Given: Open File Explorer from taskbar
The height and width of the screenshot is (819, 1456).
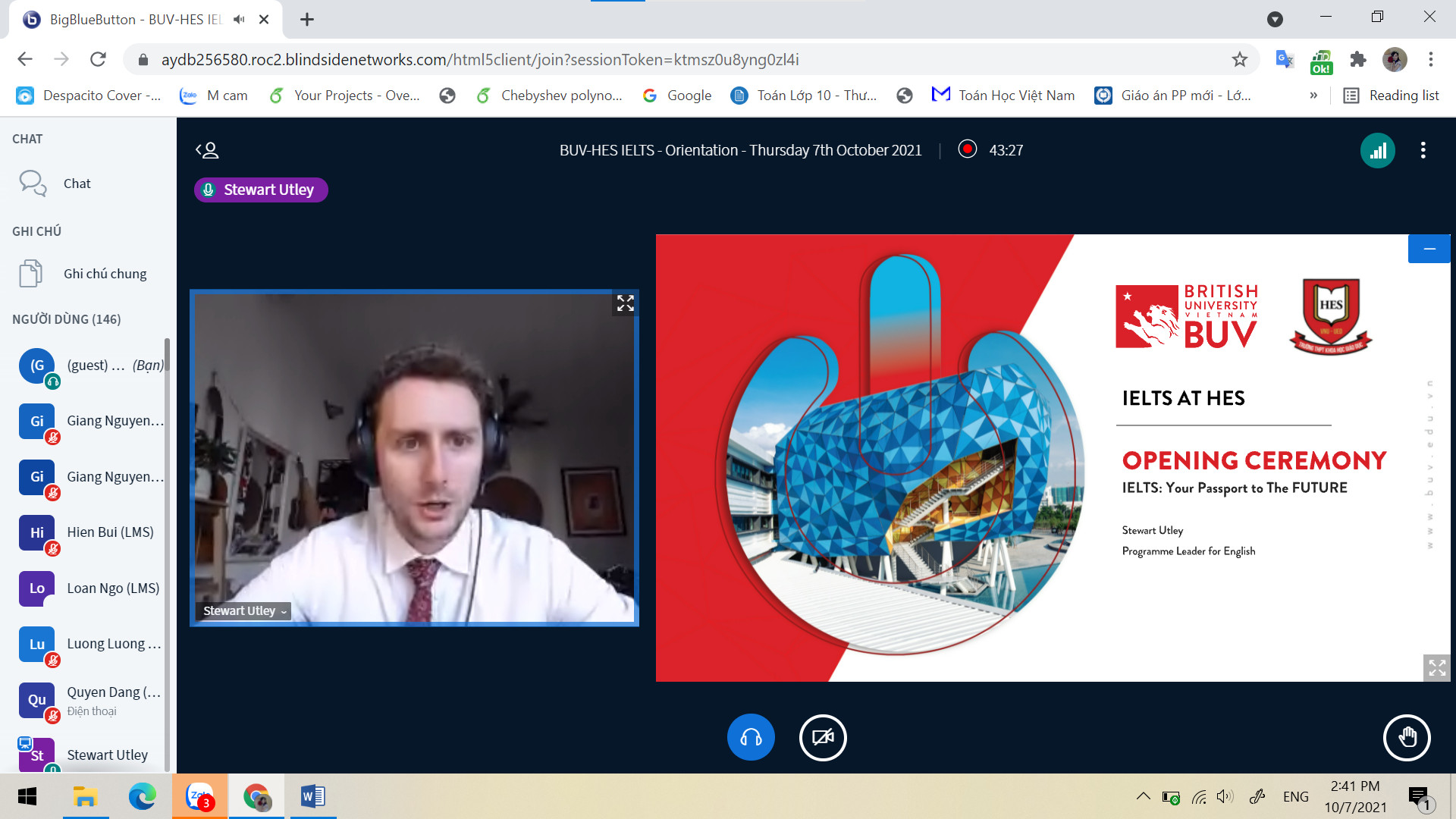Looking at the screenshot, I should [85, 796].
